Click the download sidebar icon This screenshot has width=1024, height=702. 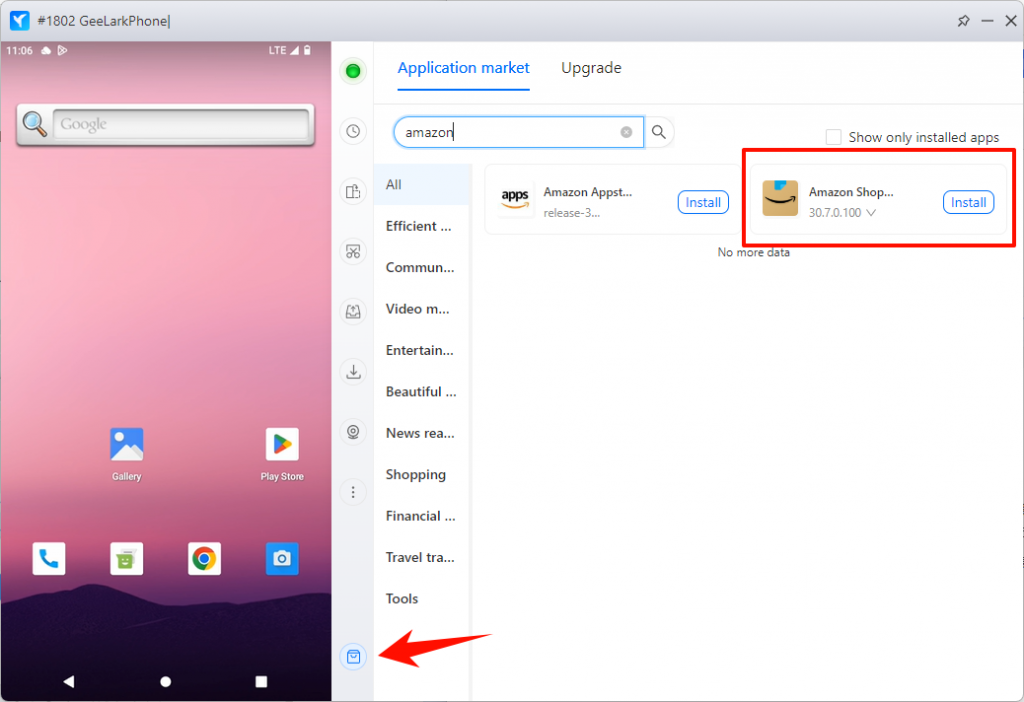[353, 372]
